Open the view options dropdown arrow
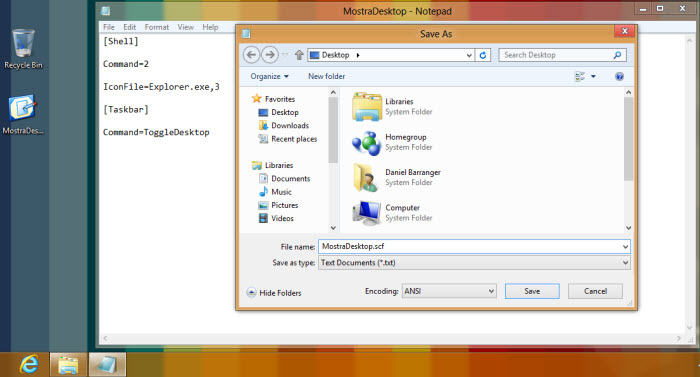 (x=593, y=76)
